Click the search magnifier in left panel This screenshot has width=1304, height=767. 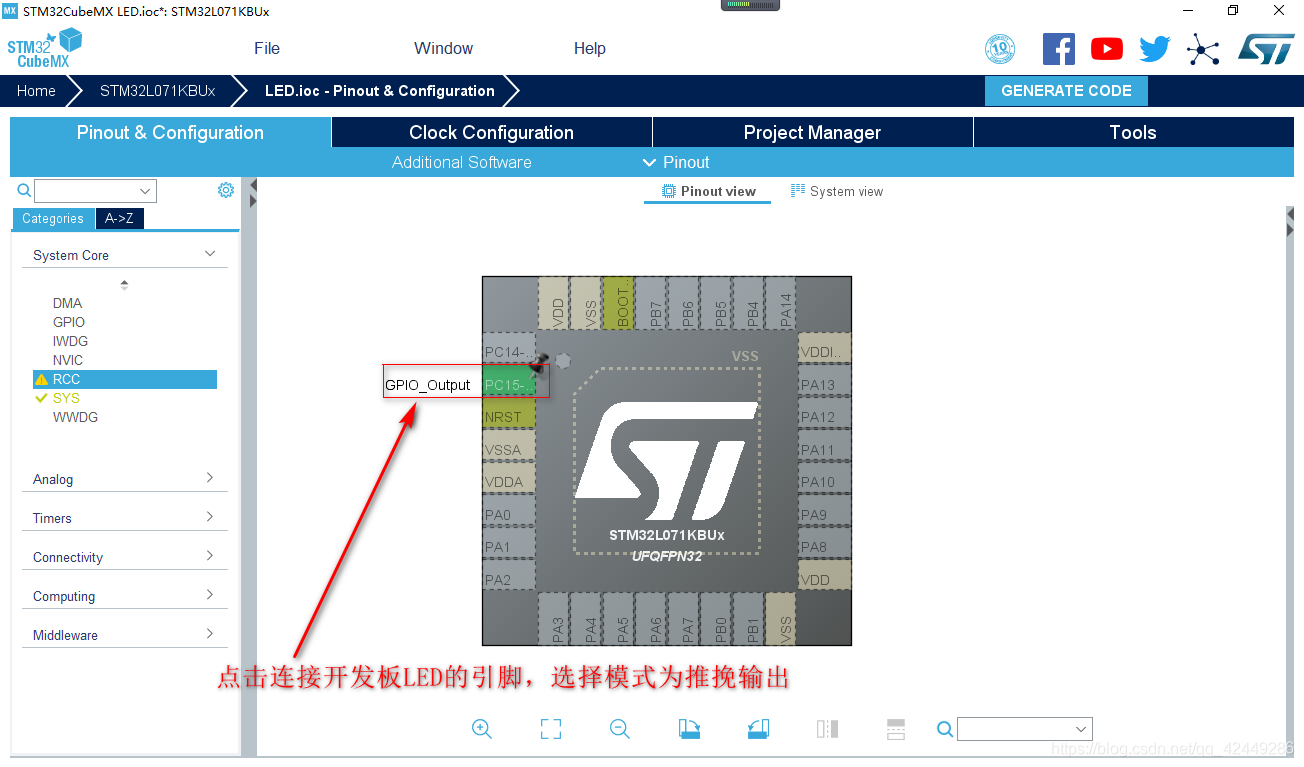point(24,190)
